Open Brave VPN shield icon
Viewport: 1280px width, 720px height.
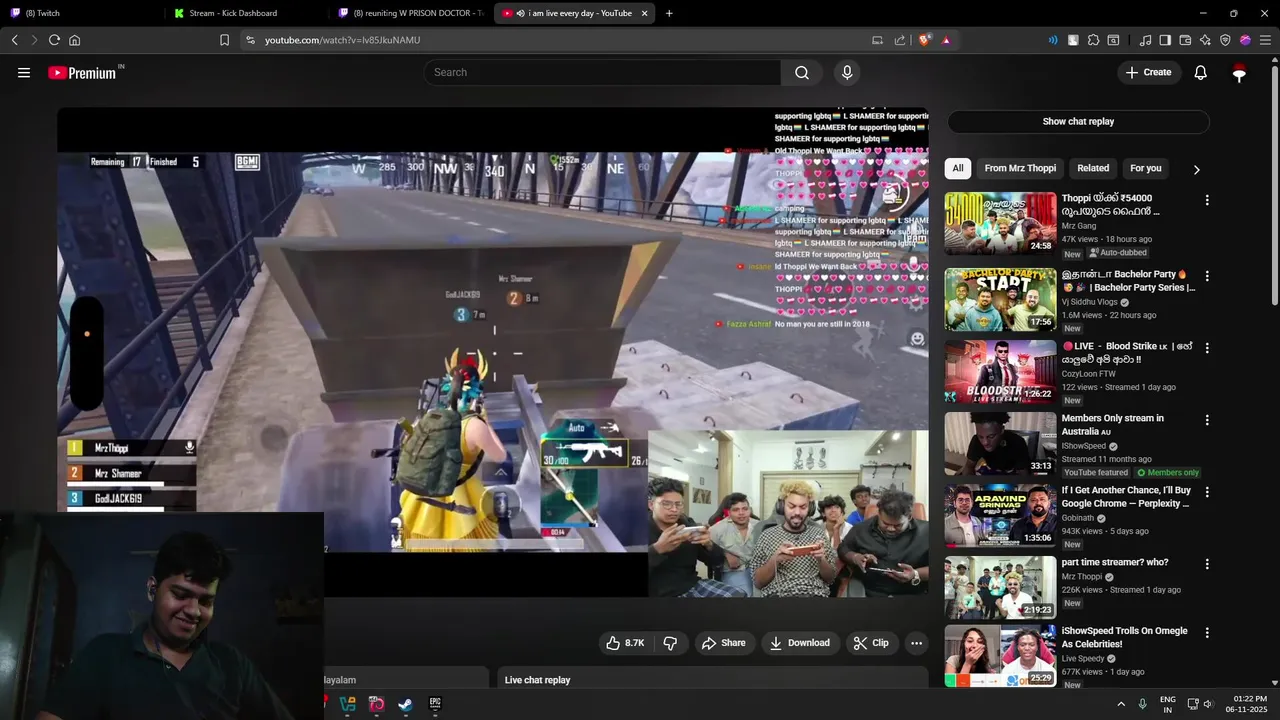click(x=1225, y=40)
